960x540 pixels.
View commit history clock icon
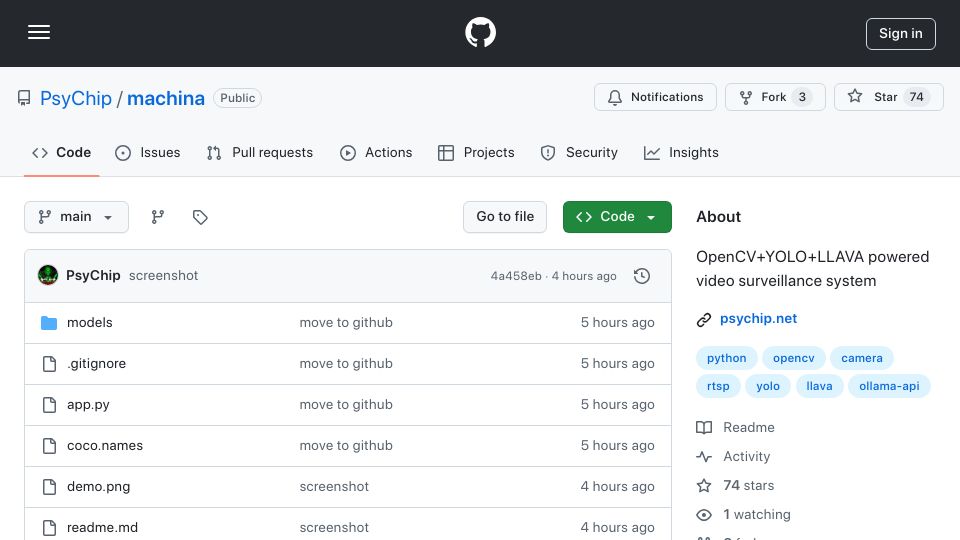point(642,276)
